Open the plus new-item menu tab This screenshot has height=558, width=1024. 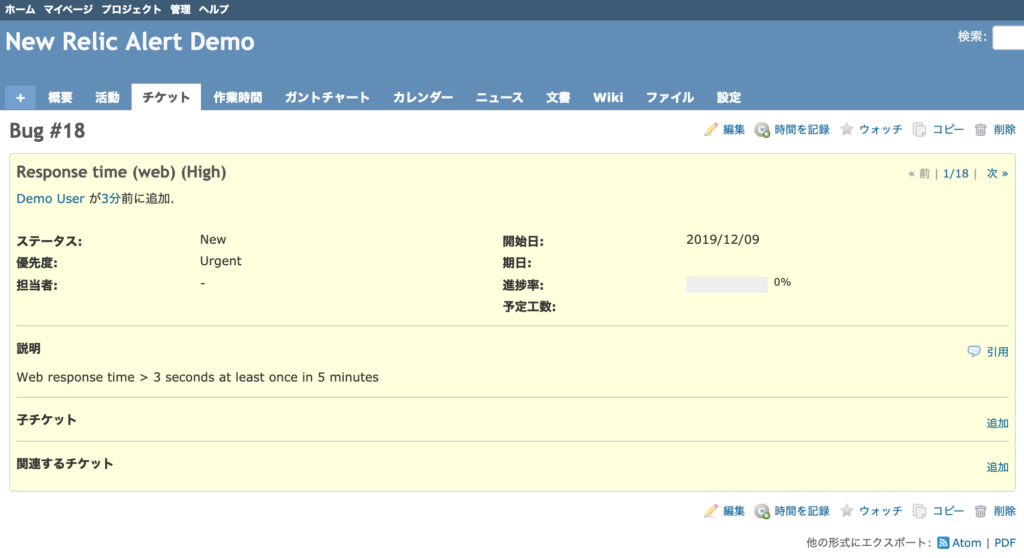[20, 97]
